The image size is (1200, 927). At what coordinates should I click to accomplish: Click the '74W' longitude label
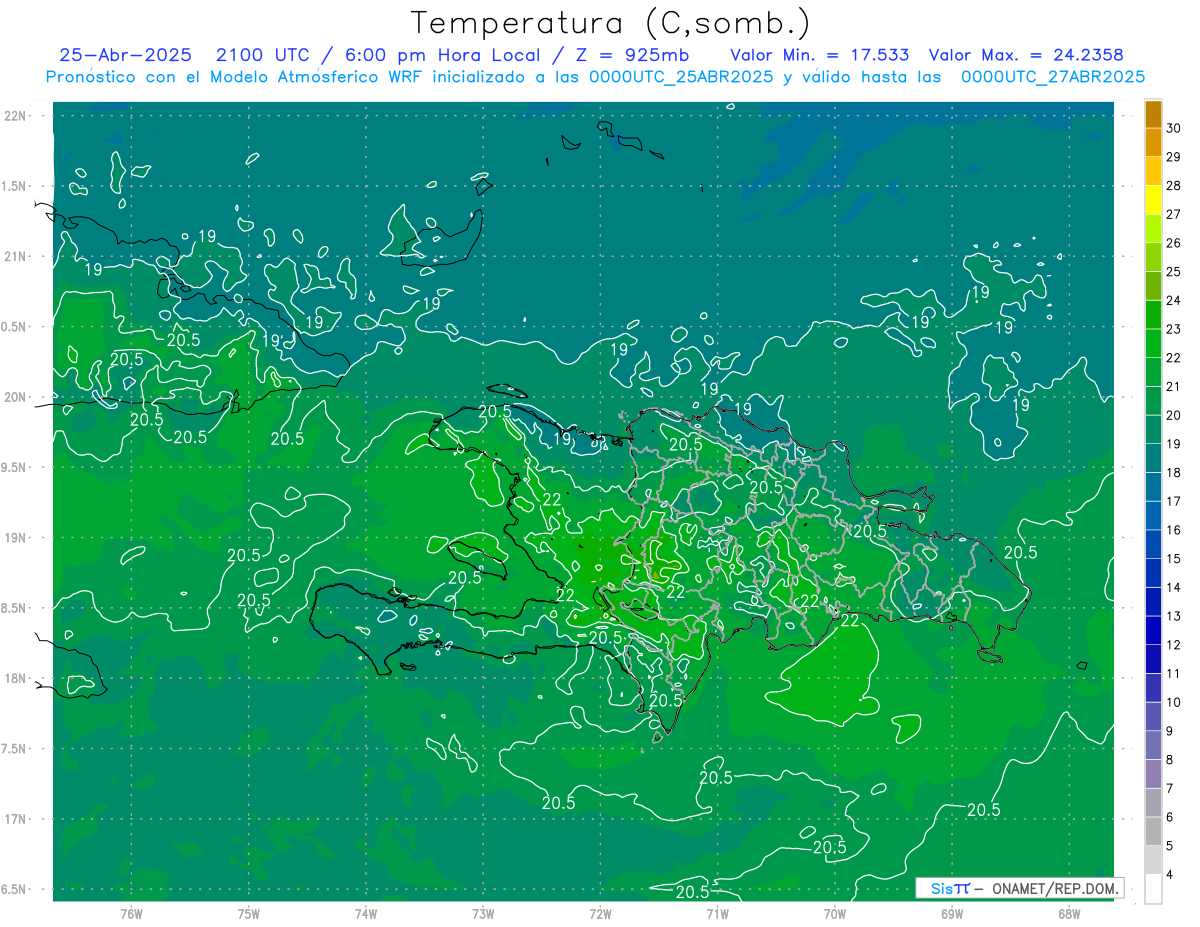[366, 914]
